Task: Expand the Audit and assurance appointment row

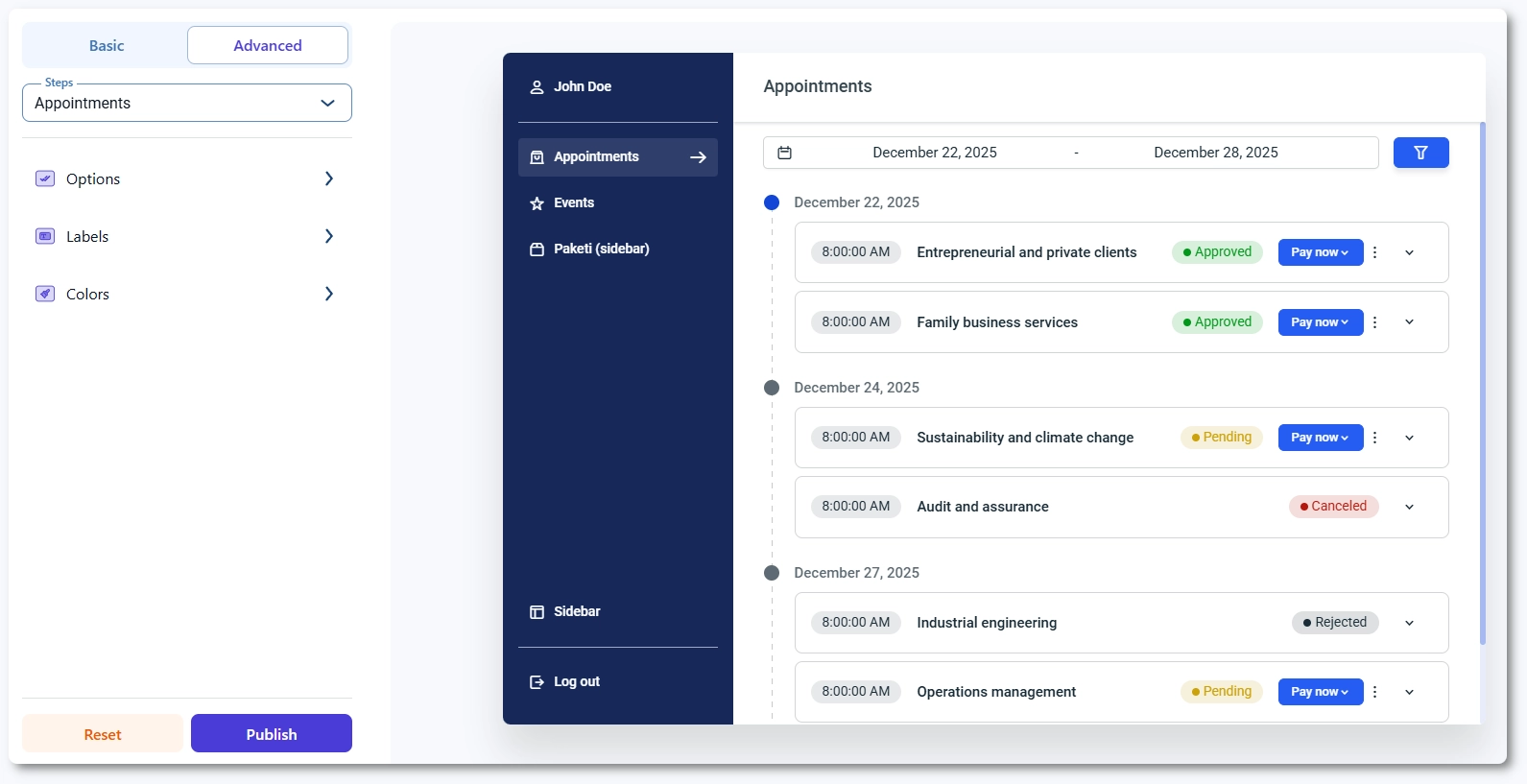Action: click(1409, 507)
